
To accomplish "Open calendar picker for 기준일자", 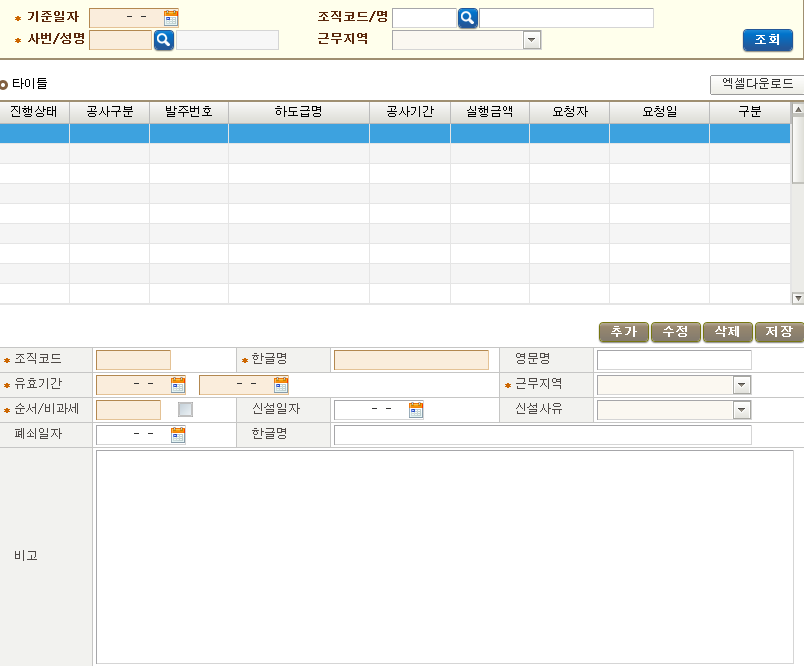I will click(x=171, y=18).
